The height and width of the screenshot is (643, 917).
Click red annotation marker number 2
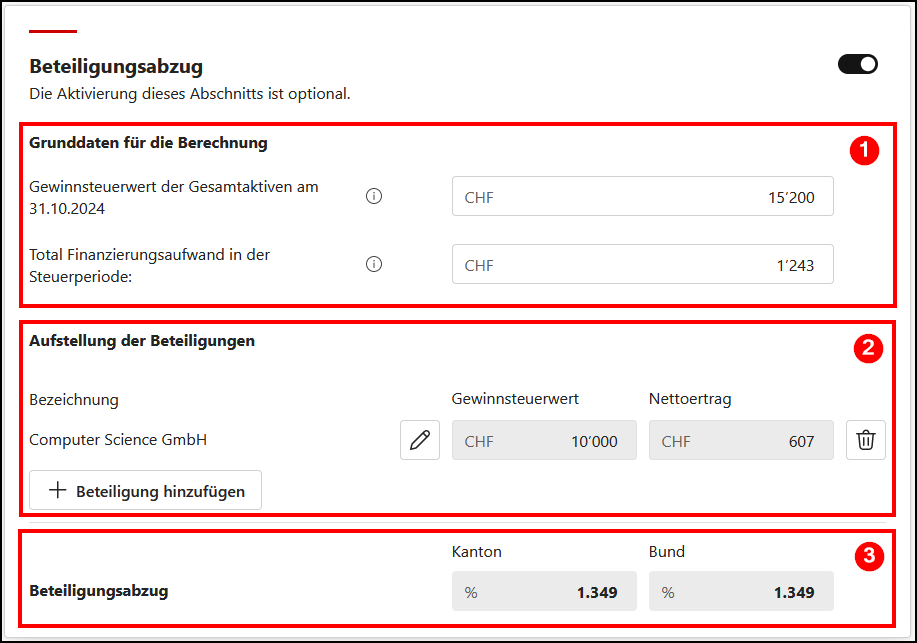point(868,348)
